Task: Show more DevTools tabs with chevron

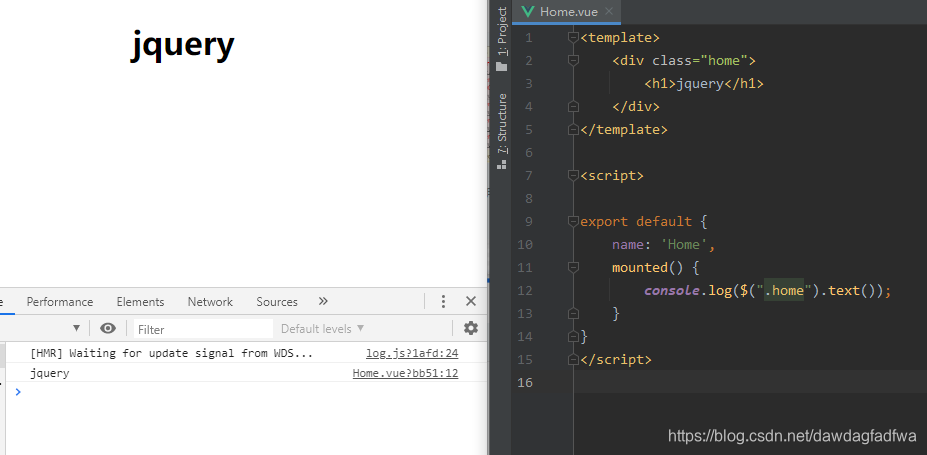Action: 323,301
